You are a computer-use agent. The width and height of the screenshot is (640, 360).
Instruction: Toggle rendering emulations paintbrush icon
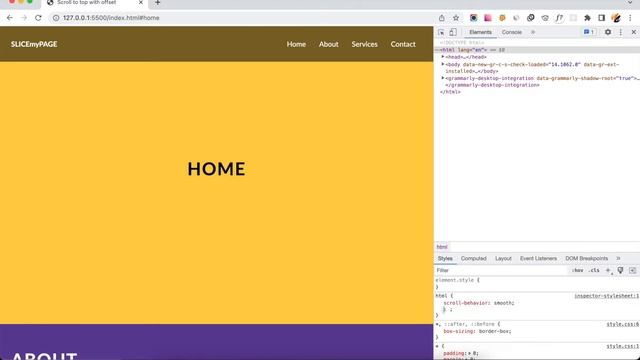coord(620,270)
